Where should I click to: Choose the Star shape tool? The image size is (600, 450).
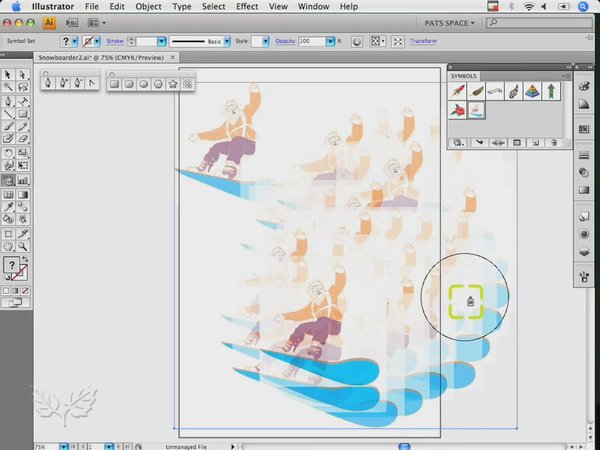pyautogui.click(x=173, y=84)
